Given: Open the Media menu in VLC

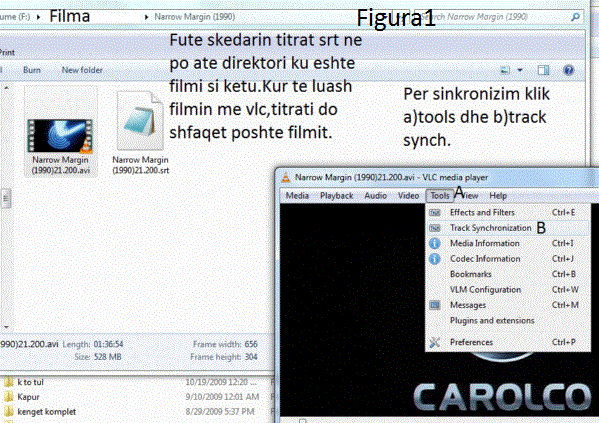Looking at the screenshot, I should tap(297, 196).
